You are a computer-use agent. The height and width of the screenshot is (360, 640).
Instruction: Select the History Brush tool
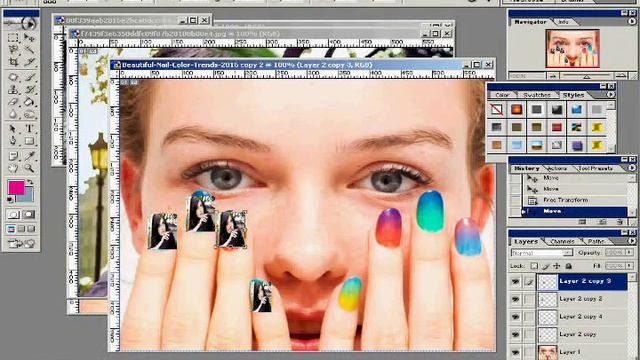(29, 89)
